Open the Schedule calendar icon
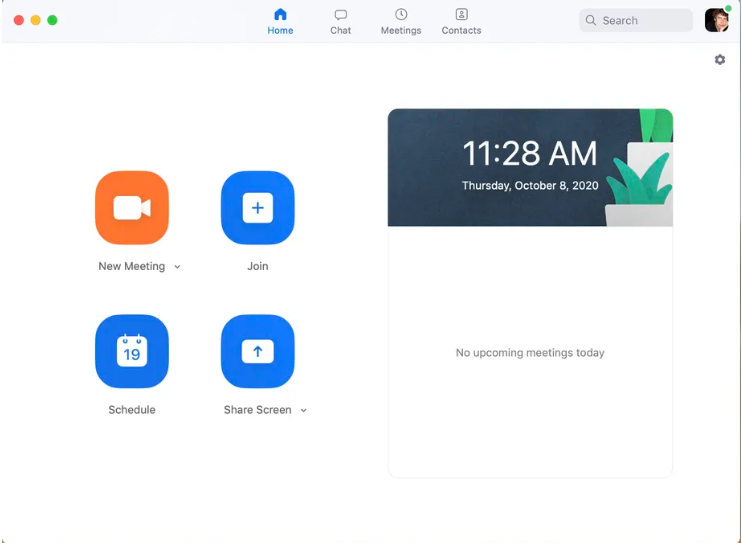Screen dimensions: 742x543 pos(131,351)
